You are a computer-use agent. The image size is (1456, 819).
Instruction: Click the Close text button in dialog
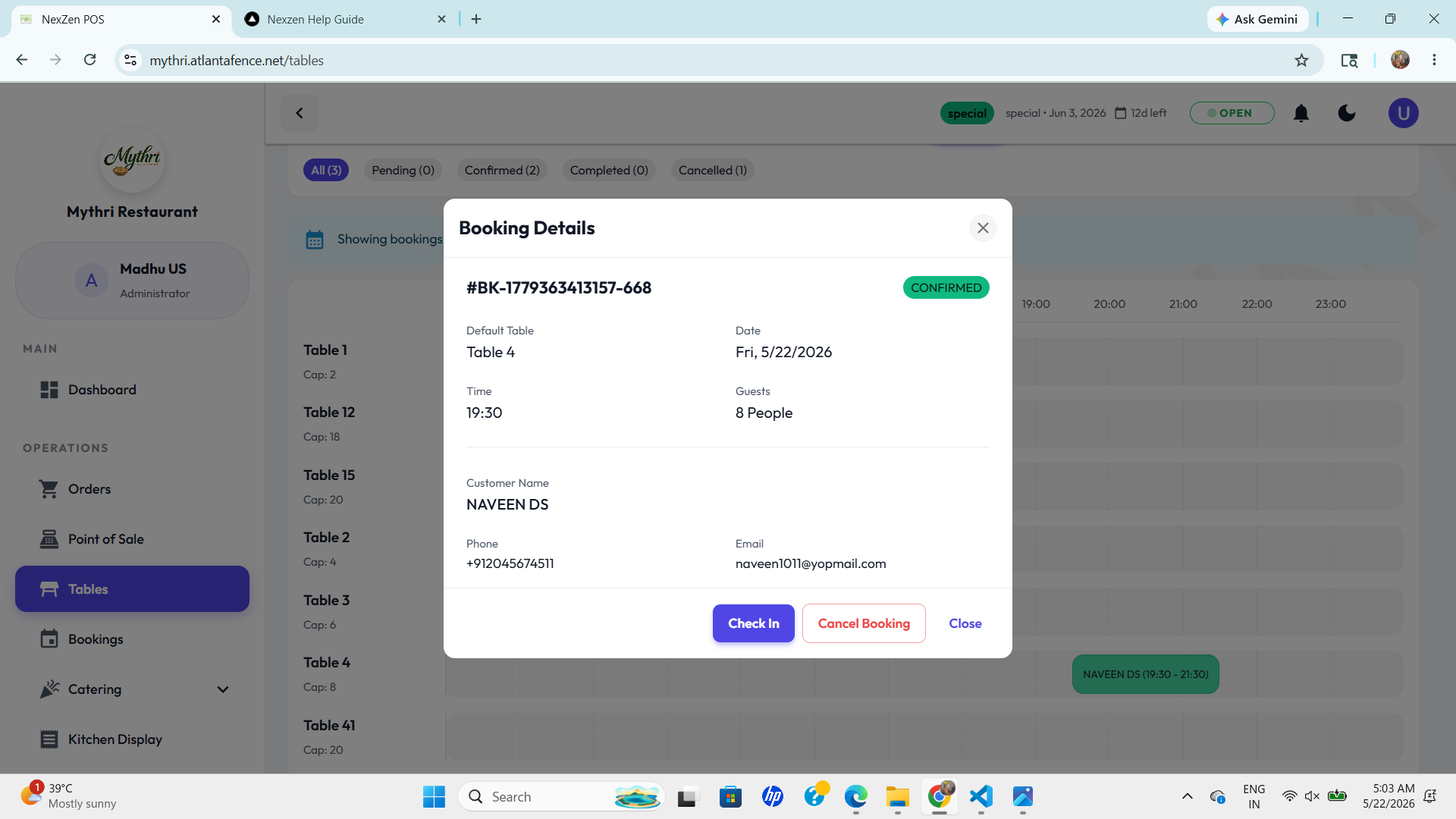pyautogui.click(x=965, y=623)
